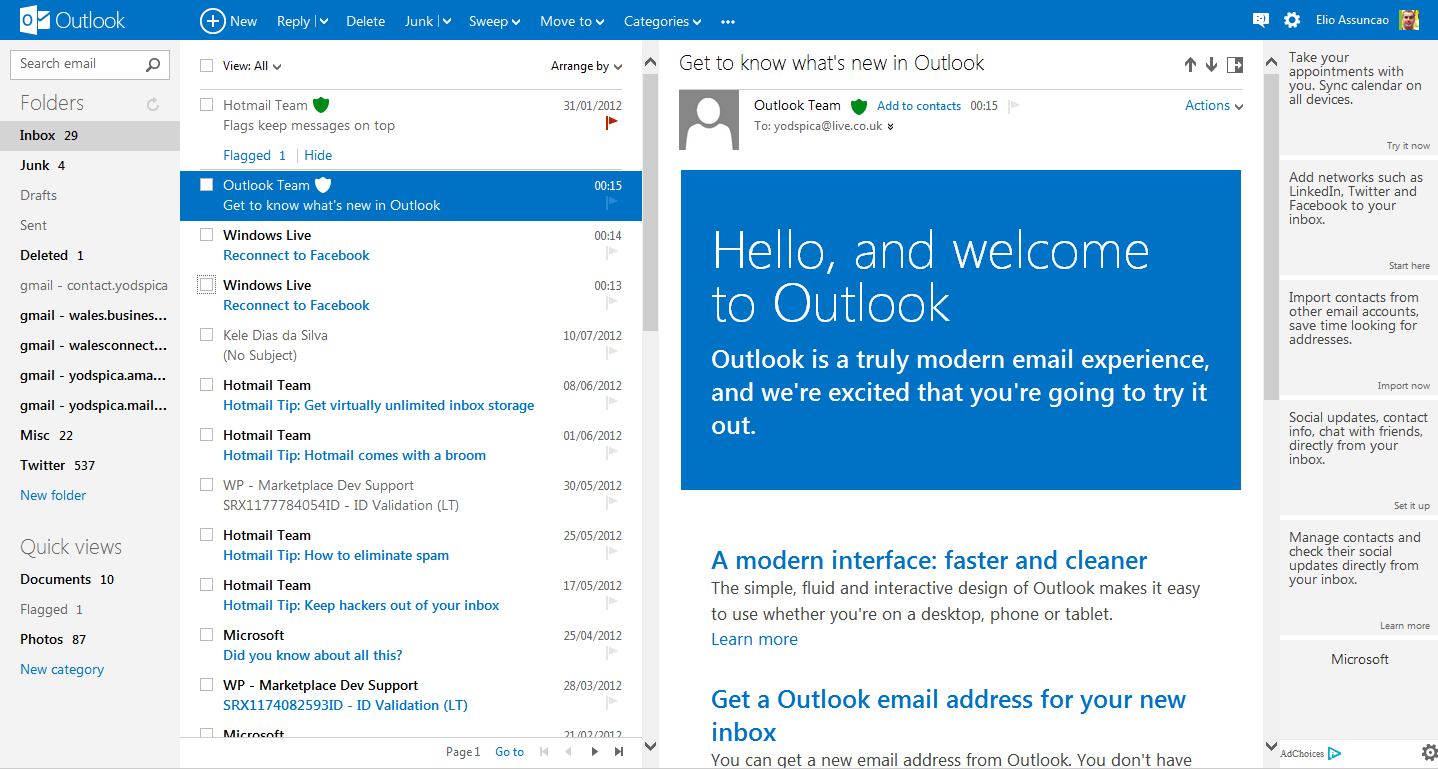Flag the Windows Live message from 00:14
1438x769 pixels.
tap(612, 253)
